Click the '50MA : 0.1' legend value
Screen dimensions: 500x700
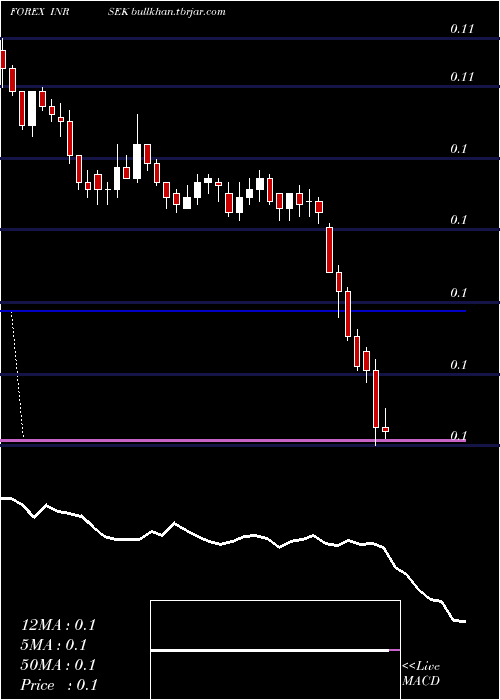click(58, 665)
